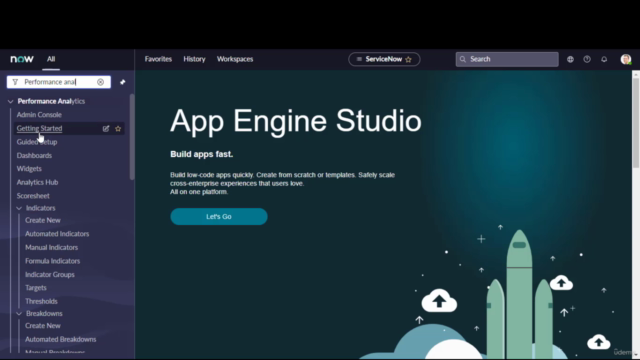The image size is (640, 360).
Task: Click the filter funnel icon
Action: pos(15,82)
